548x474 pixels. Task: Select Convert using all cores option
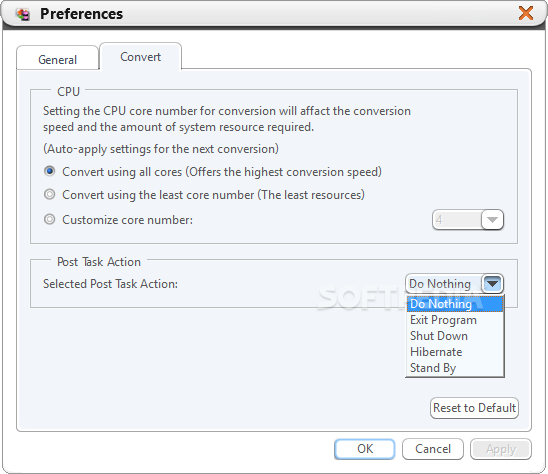coord(50,171)
